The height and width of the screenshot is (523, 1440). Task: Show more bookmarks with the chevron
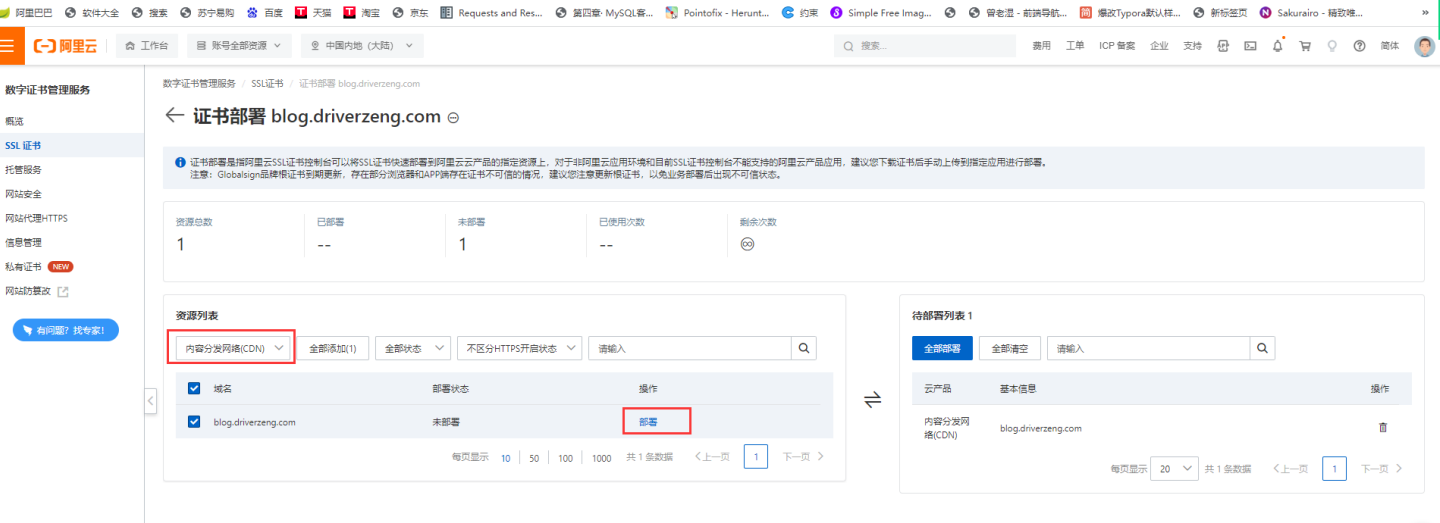click(x=1425, y=13)
